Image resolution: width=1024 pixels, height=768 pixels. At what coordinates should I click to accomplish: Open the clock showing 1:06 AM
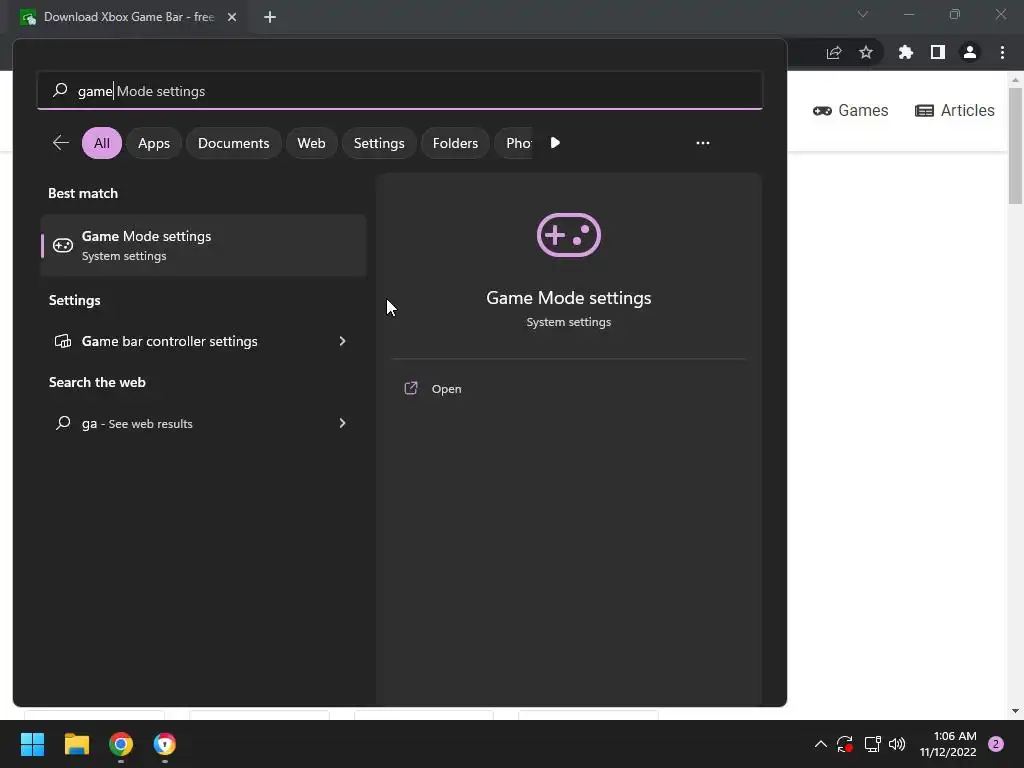pos(948,744)
